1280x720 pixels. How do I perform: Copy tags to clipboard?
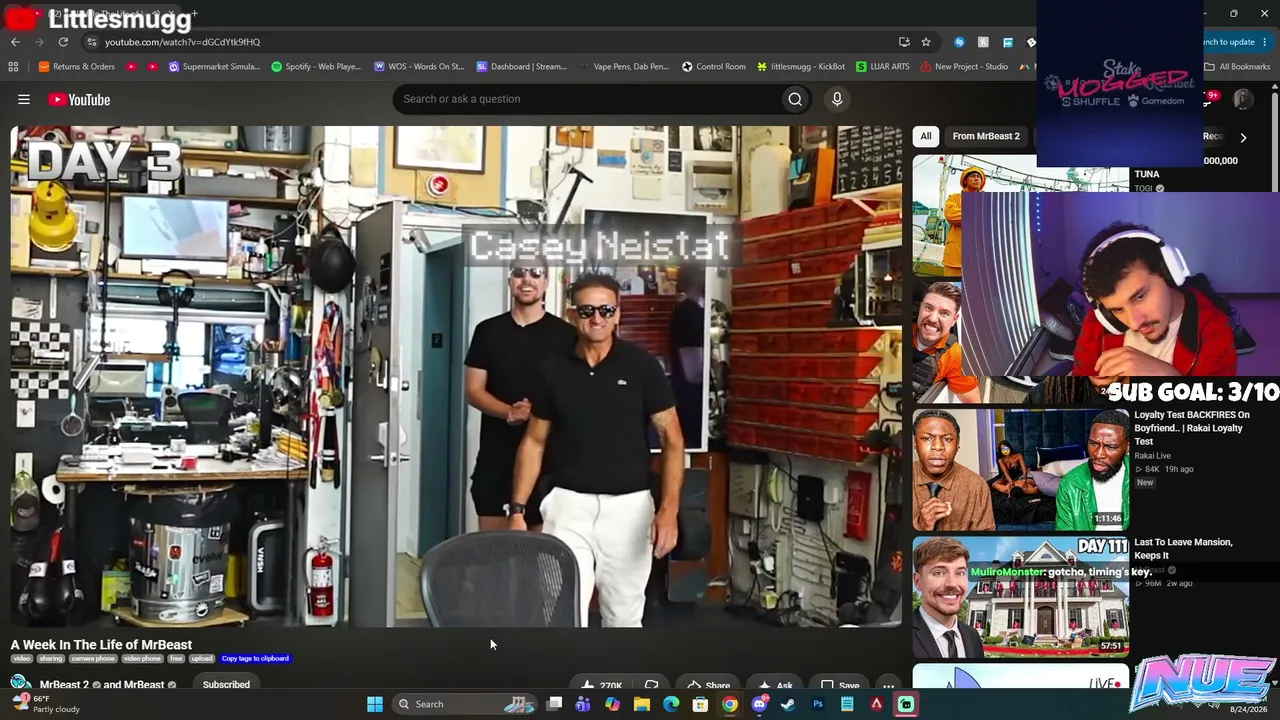point(255,659)
